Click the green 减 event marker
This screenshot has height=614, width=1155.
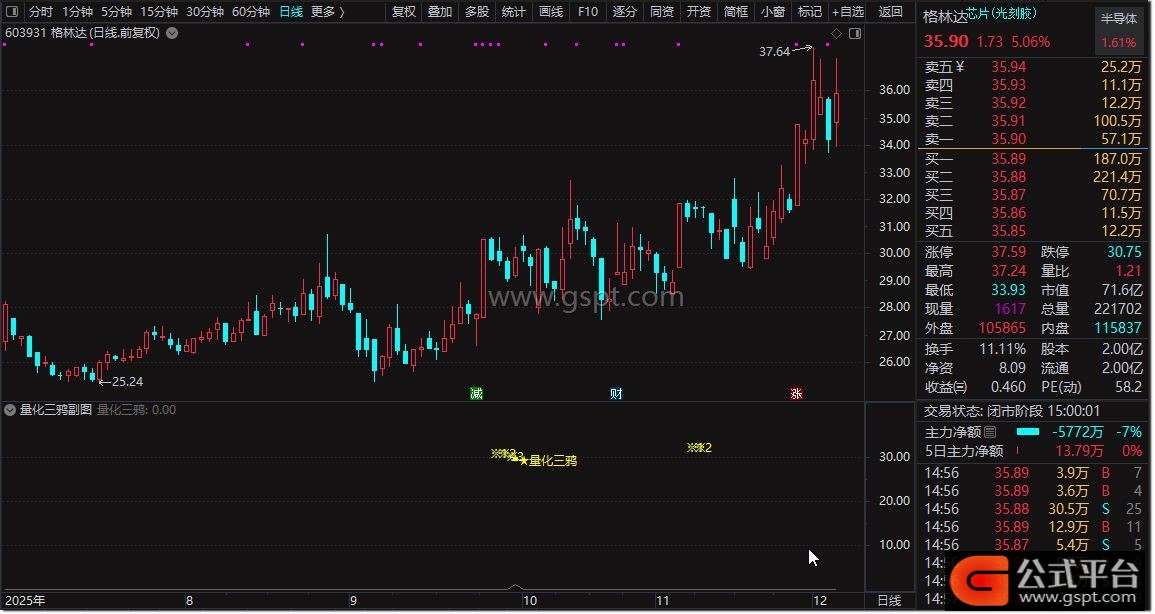(x=476, y=393)
